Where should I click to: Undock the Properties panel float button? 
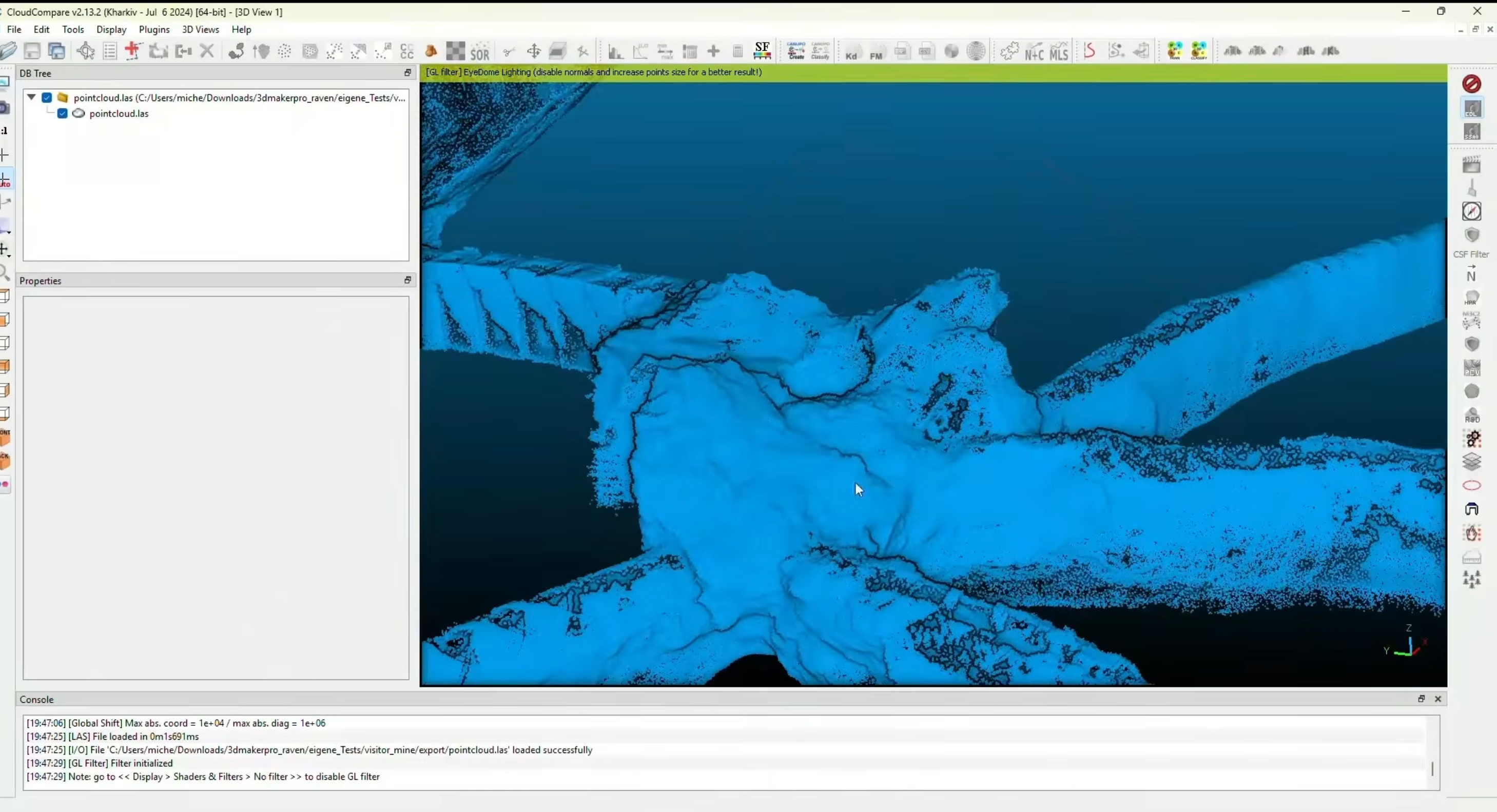pos(407,280)
